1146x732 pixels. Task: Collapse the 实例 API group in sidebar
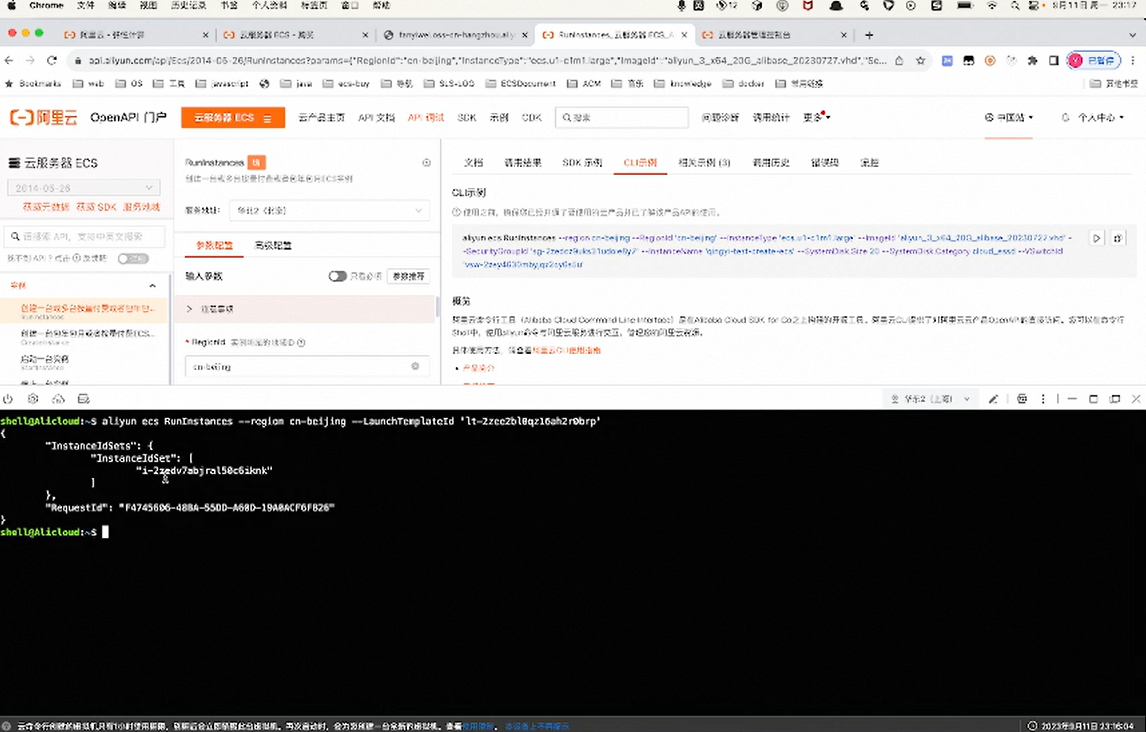(152, 286)
